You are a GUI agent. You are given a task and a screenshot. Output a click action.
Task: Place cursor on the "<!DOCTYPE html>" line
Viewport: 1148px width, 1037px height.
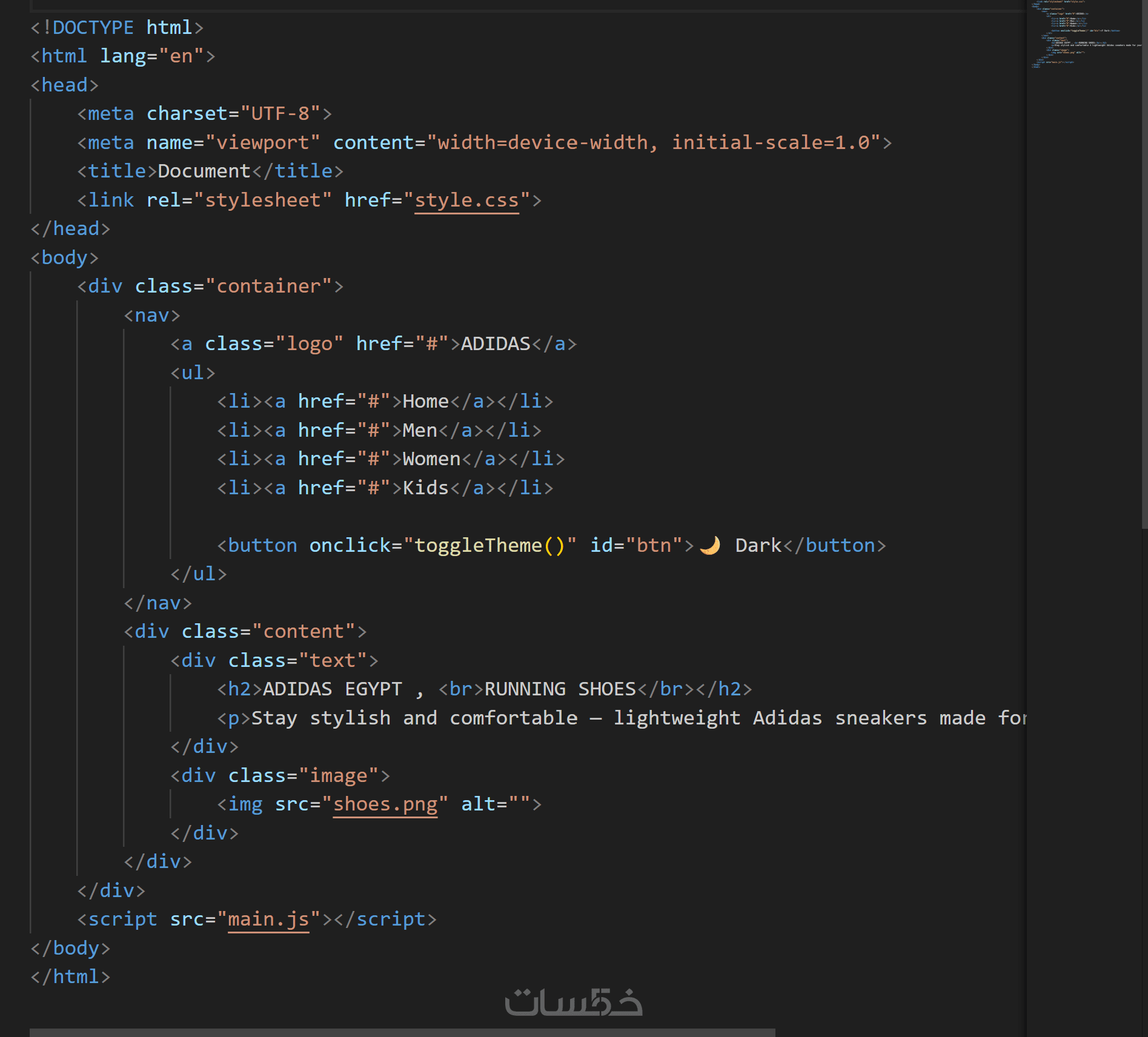click(117, 27)
